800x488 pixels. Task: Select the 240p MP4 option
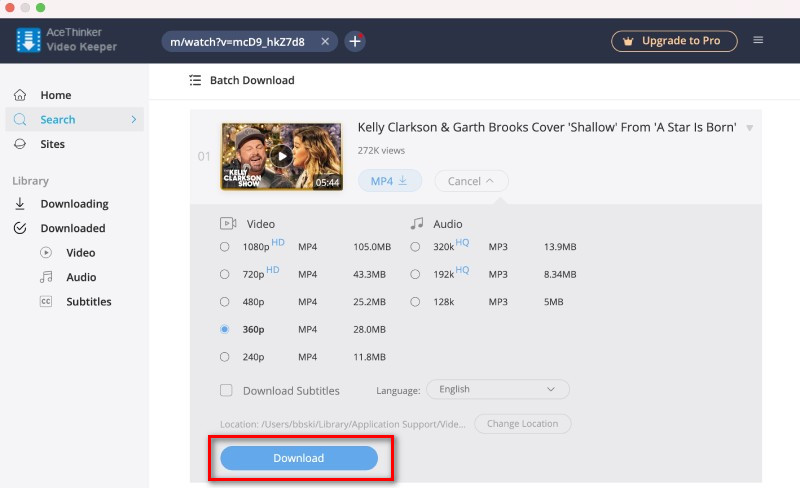click(x=224, y=357)
